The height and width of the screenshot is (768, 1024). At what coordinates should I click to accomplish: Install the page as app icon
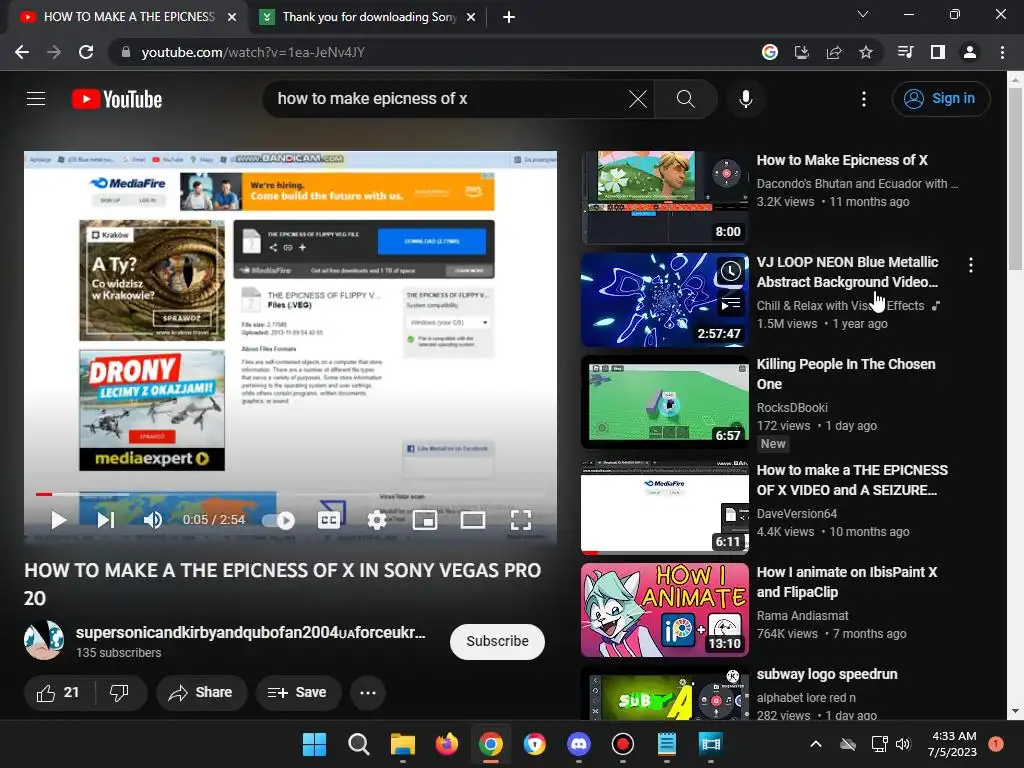pyautogui.click(x=802, y=52)
